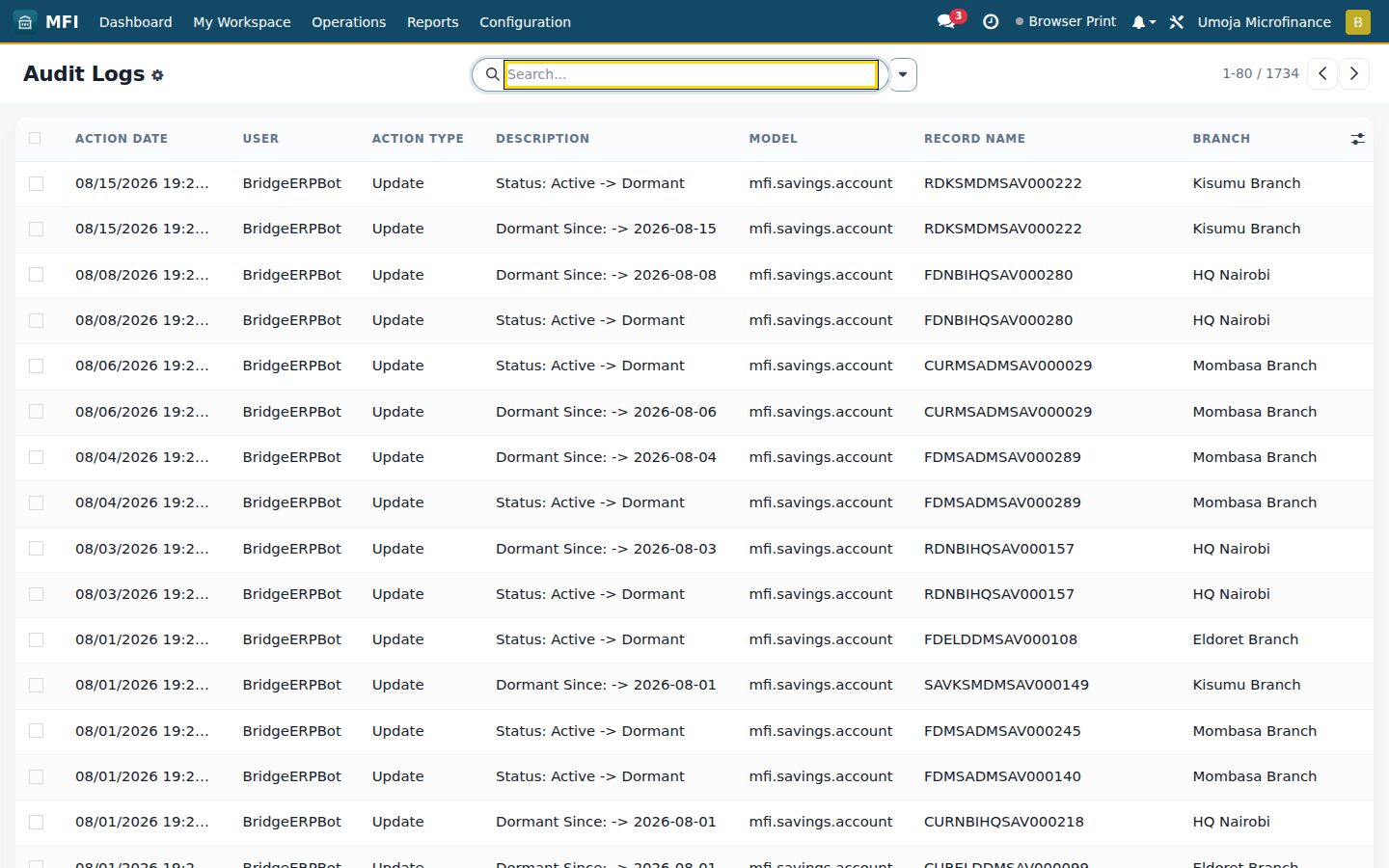Check the CURMSADMSAV000029 Status Active -> Dormant row
Screen dimensions: 1389x868
(x=36, y=366)
